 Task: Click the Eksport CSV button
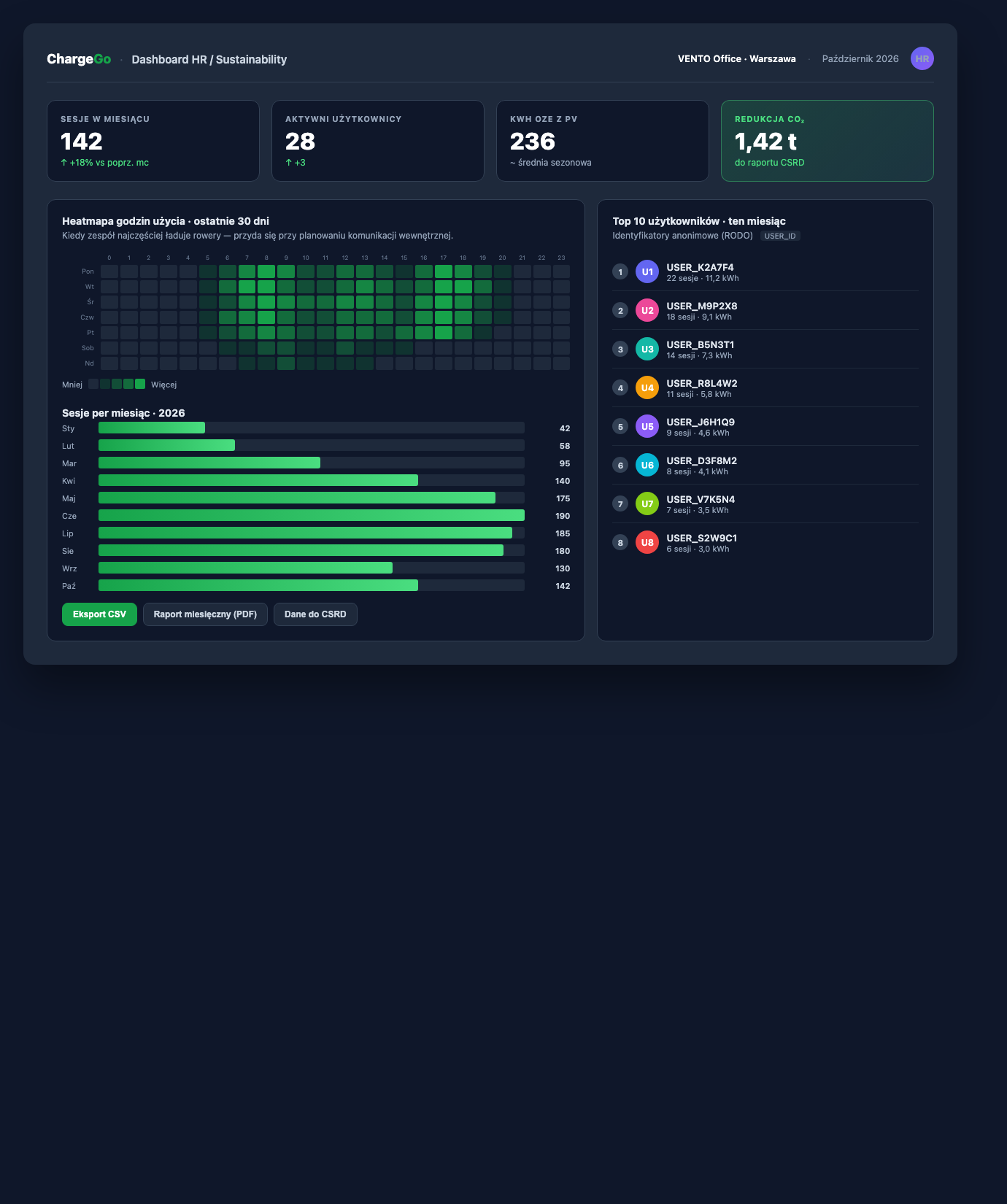click(x=99, y=614)
